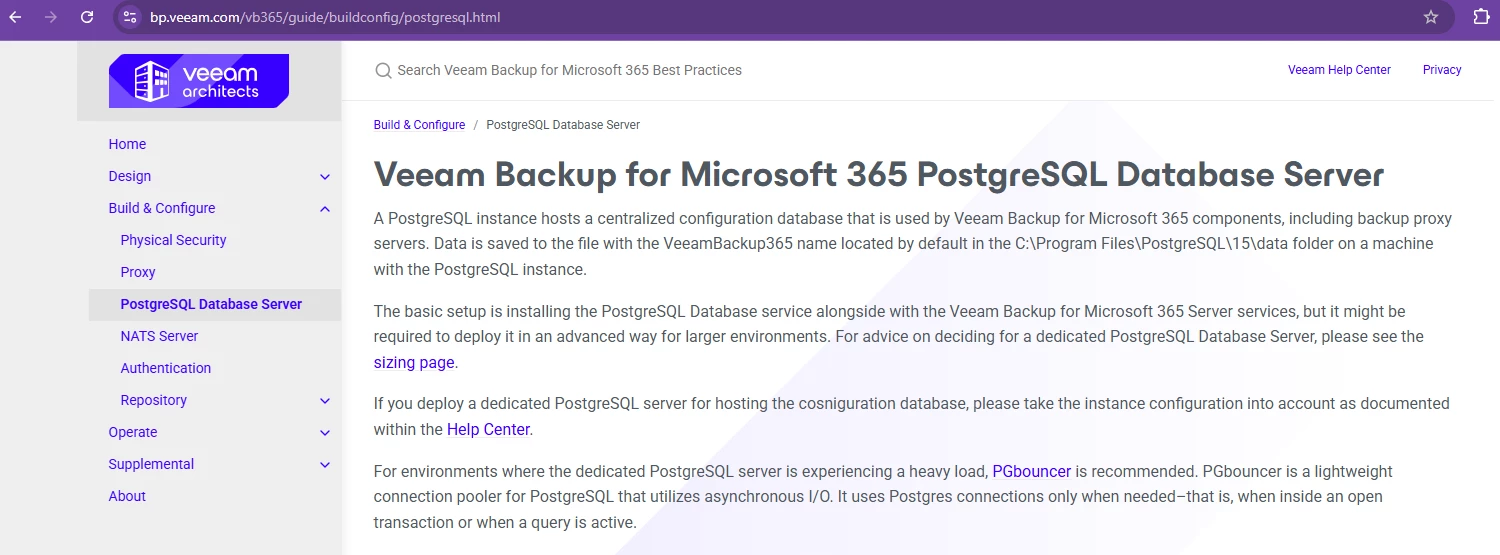Click the browser back arrow
The image size is (1500, 555).
coord(15,17)
